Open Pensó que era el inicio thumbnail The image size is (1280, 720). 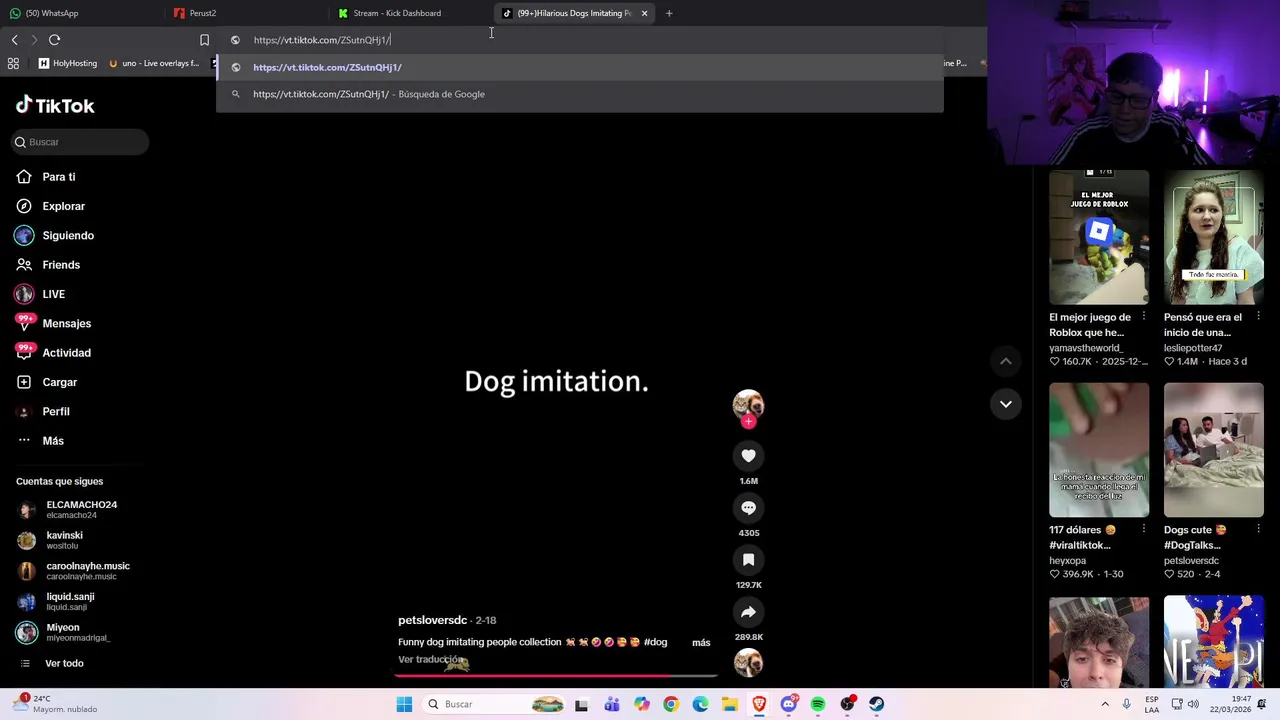click(x=1213, y=237)
